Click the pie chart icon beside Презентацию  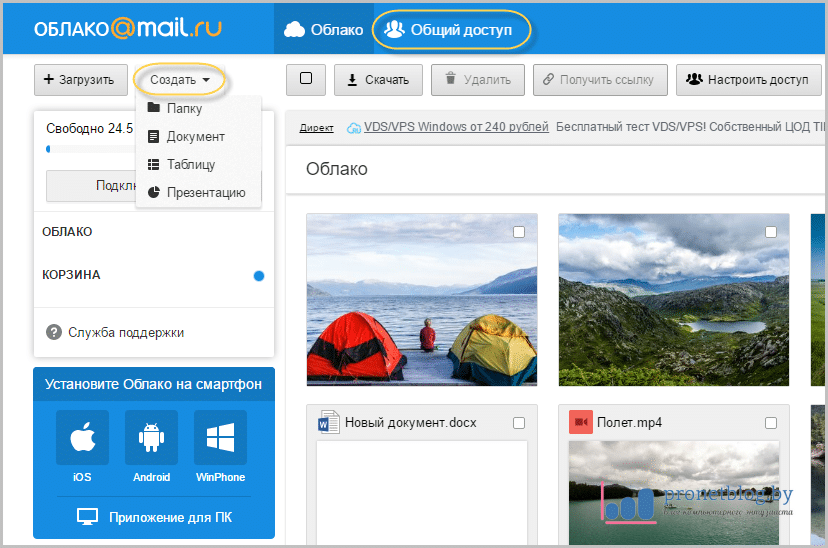coord(154,192)
